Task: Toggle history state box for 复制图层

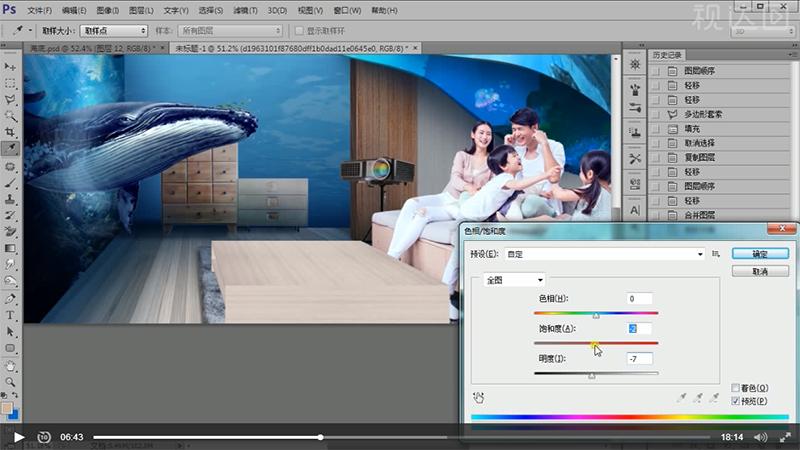Action: (656, 158)
